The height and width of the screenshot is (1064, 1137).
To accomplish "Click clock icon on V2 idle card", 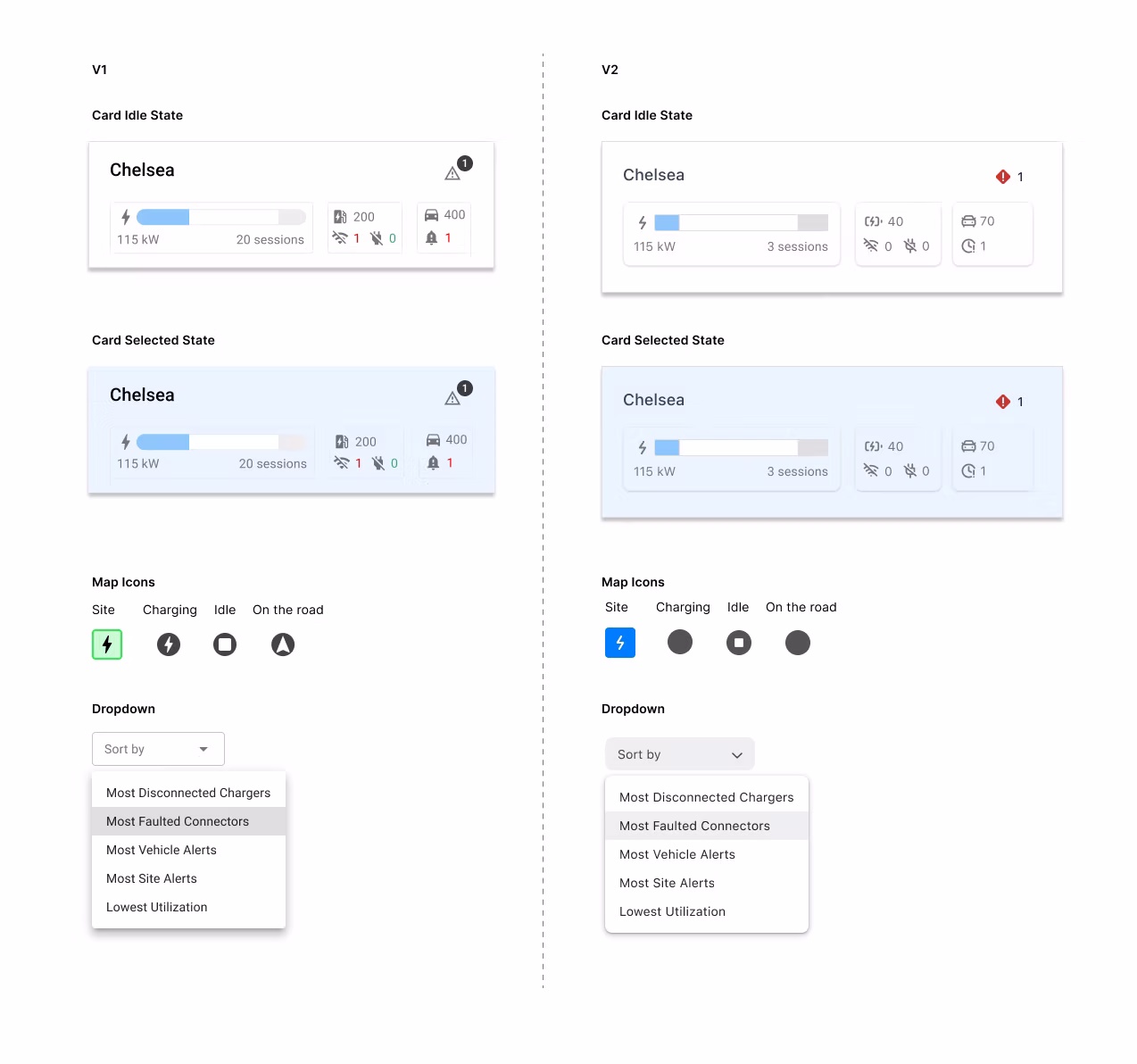I will point(968,246).
